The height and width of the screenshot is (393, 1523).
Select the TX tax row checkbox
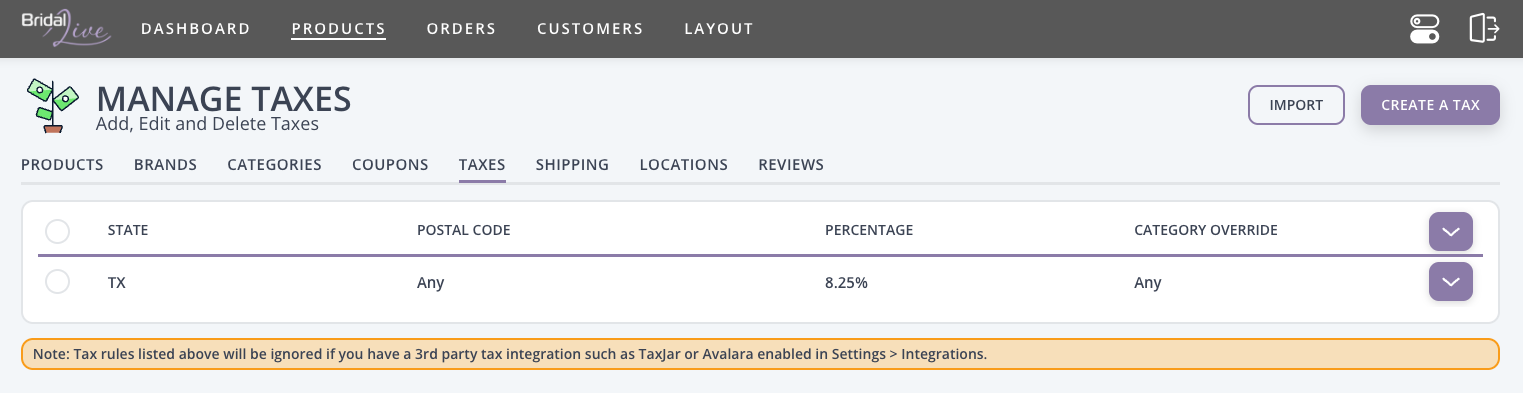[x=58, y=282]
